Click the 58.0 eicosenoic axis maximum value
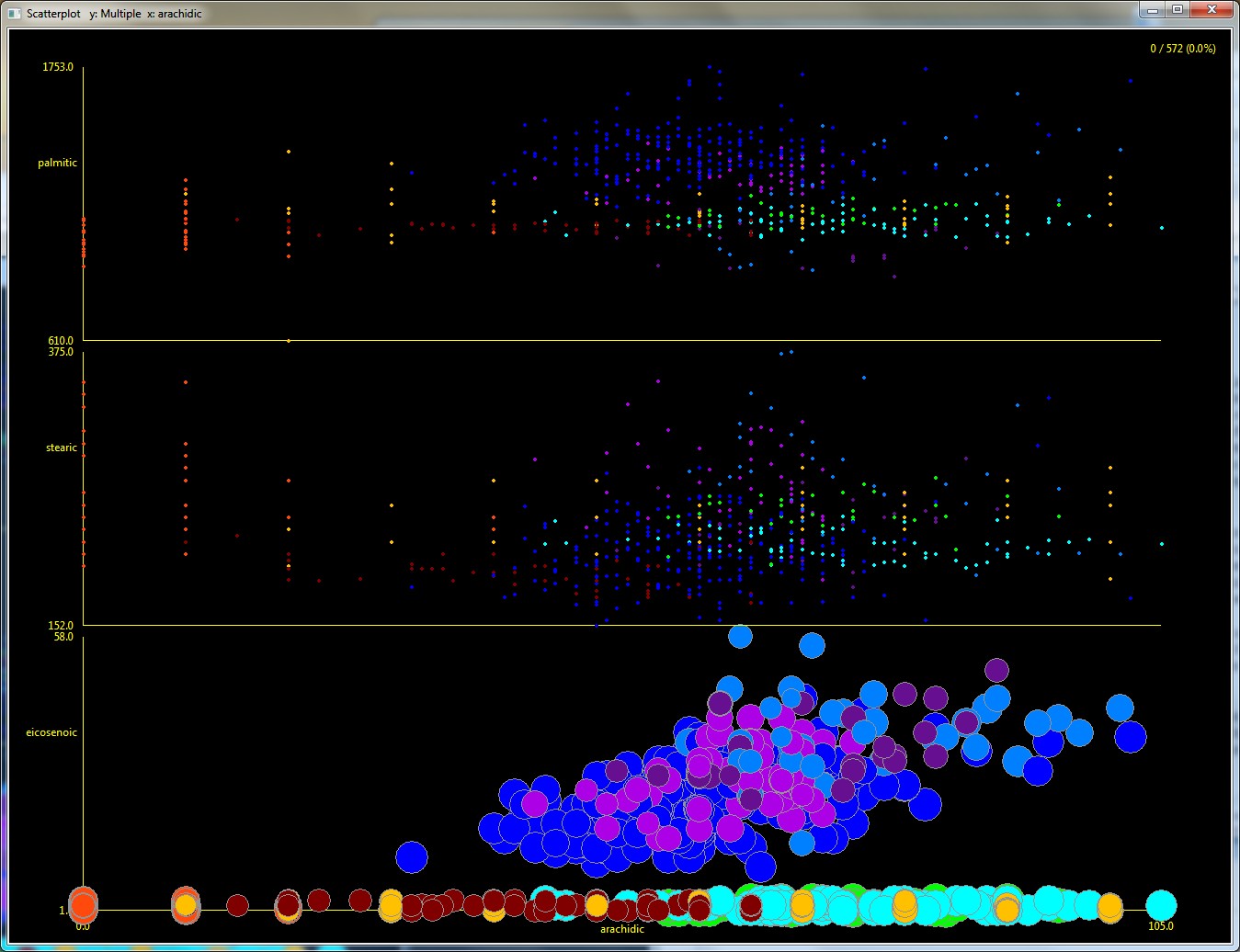1240x952 pixels. (63, 637)
